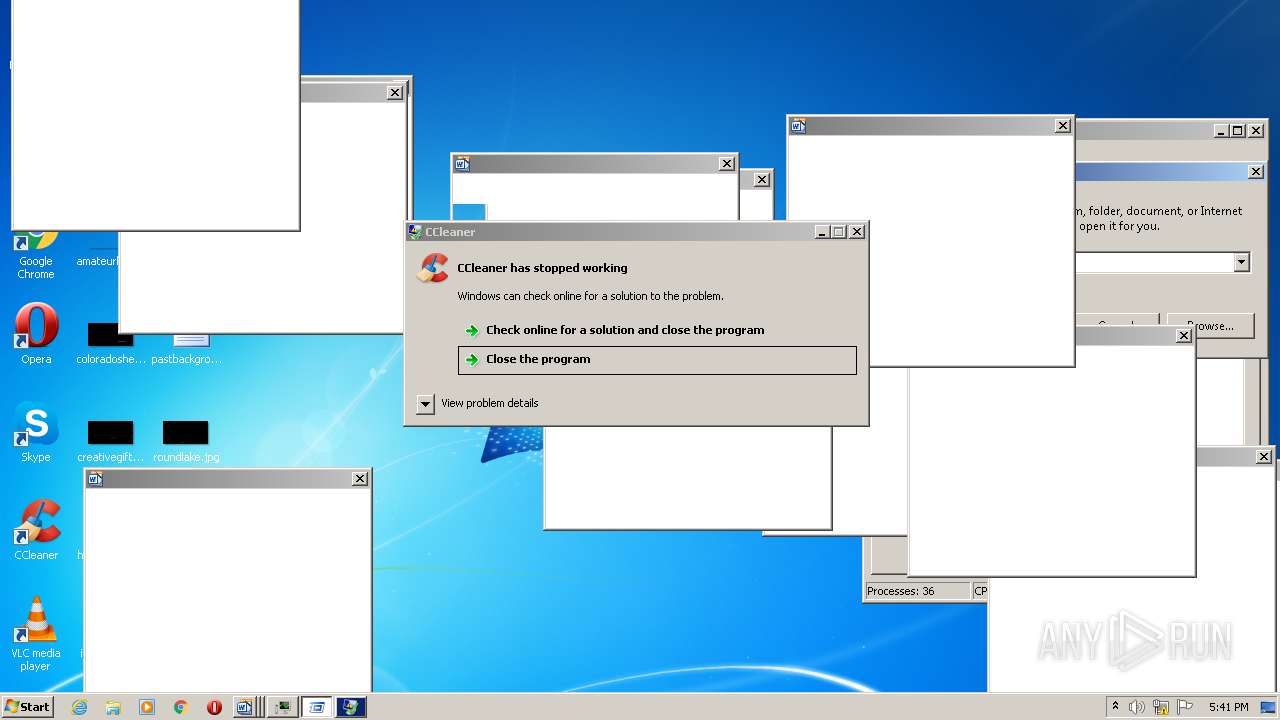The image size is (1280, 720).
Task: Launch Opera from the taskbar
Action: coord(214,707)
